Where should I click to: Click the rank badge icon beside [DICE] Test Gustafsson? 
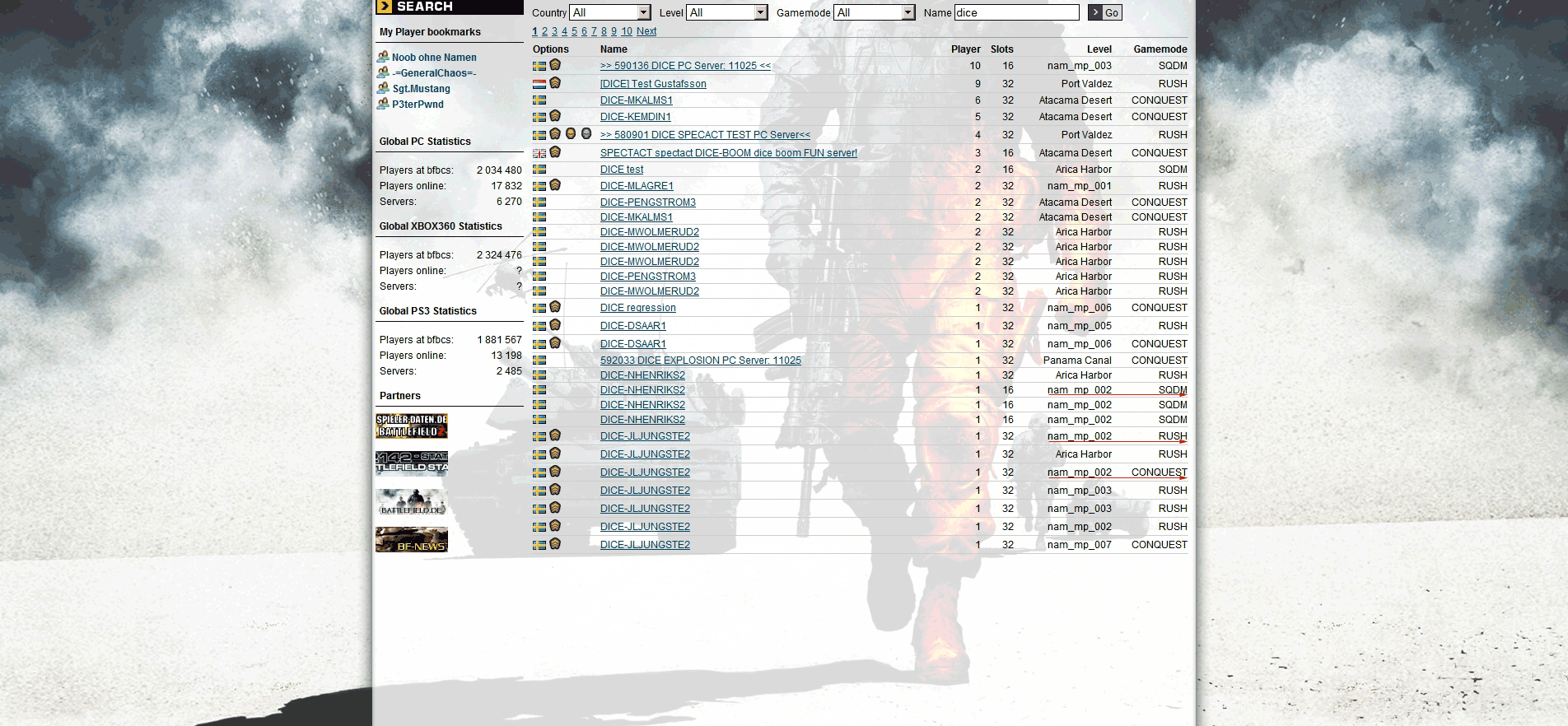tap(555, 83)
